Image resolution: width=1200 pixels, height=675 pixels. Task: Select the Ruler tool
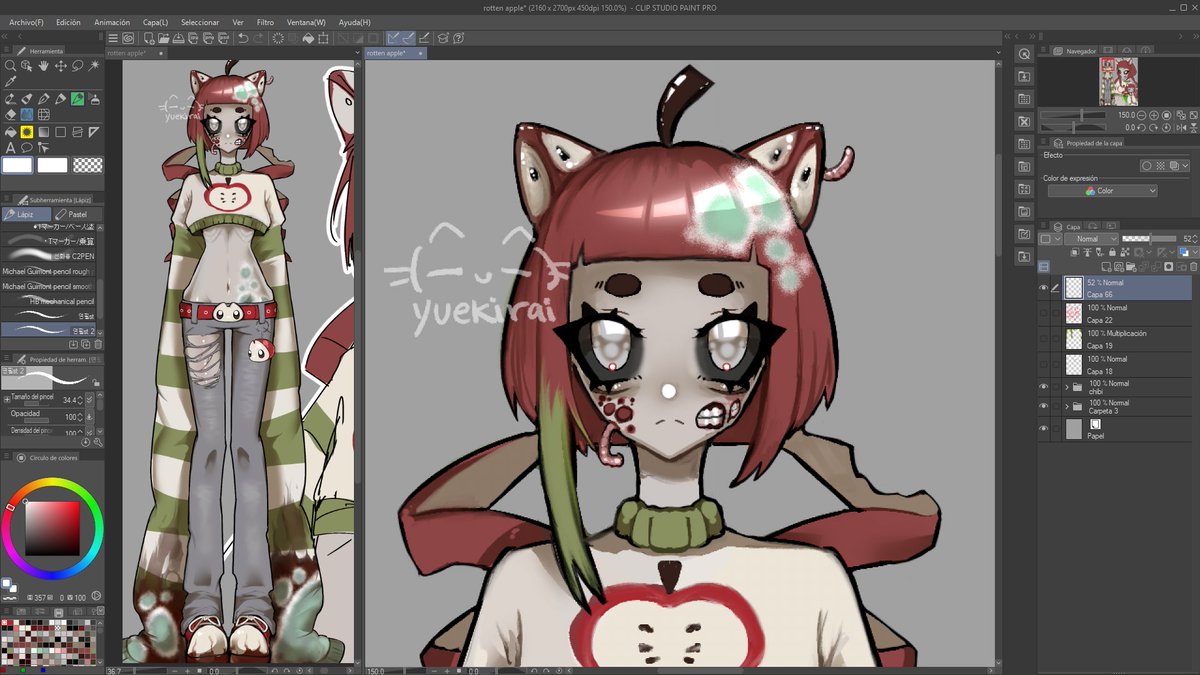[x=95, y=131]
